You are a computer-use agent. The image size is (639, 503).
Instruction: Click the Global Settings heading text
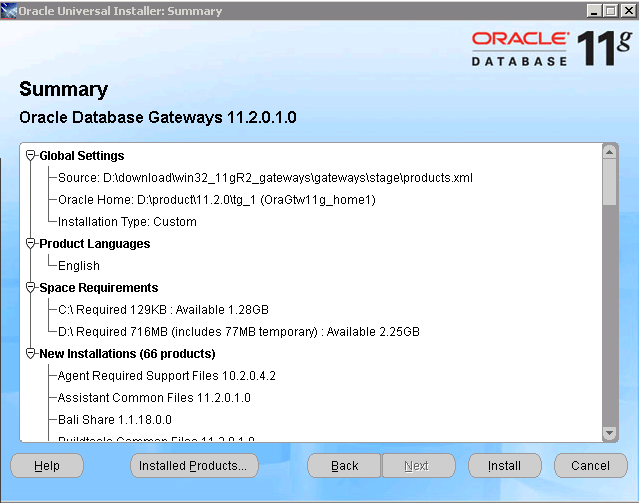coord(82,156)
